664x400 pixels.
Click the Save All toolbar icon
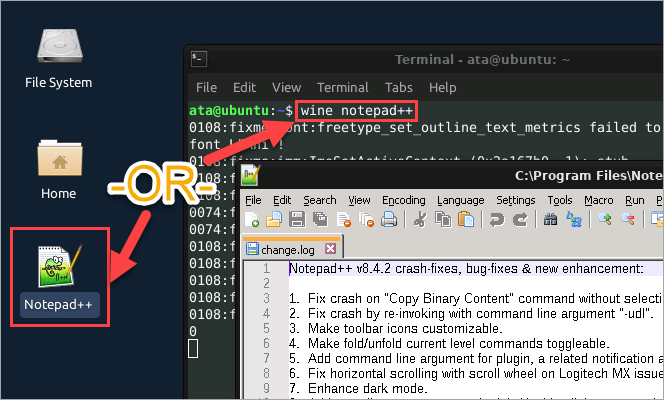[x=320, y=220]
